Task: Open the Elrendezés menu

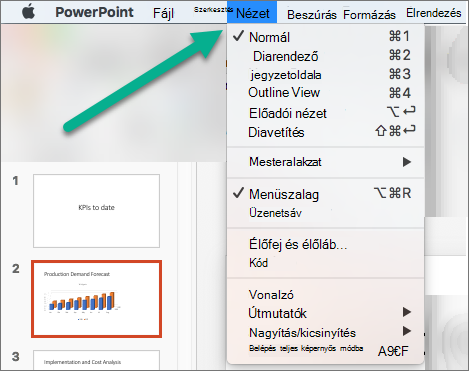Action: pyautogui.click(x=434, y=13)
